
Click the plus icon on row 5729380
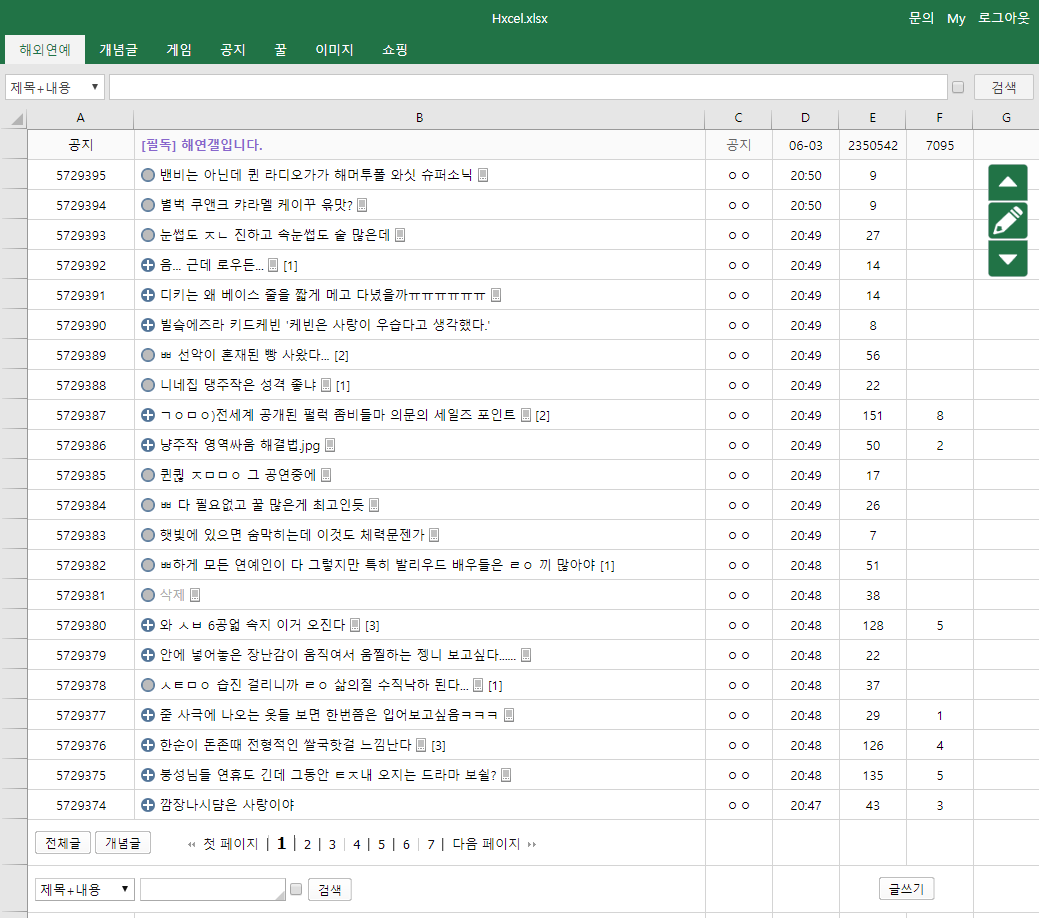[148, 625]
